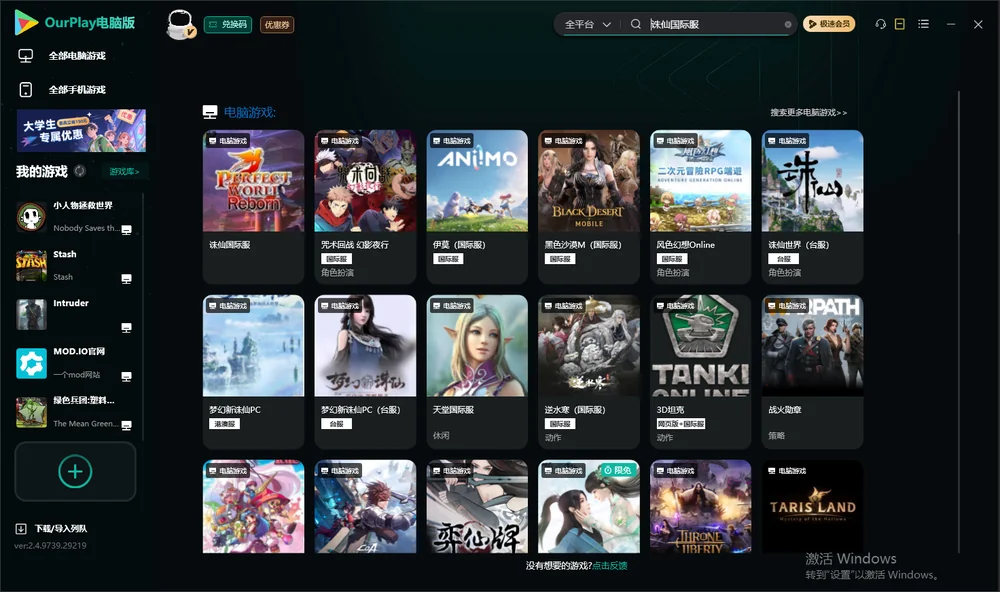Open the Perfect World Reborn game card
The image size is (1000, 592).
tap(253, 207)
